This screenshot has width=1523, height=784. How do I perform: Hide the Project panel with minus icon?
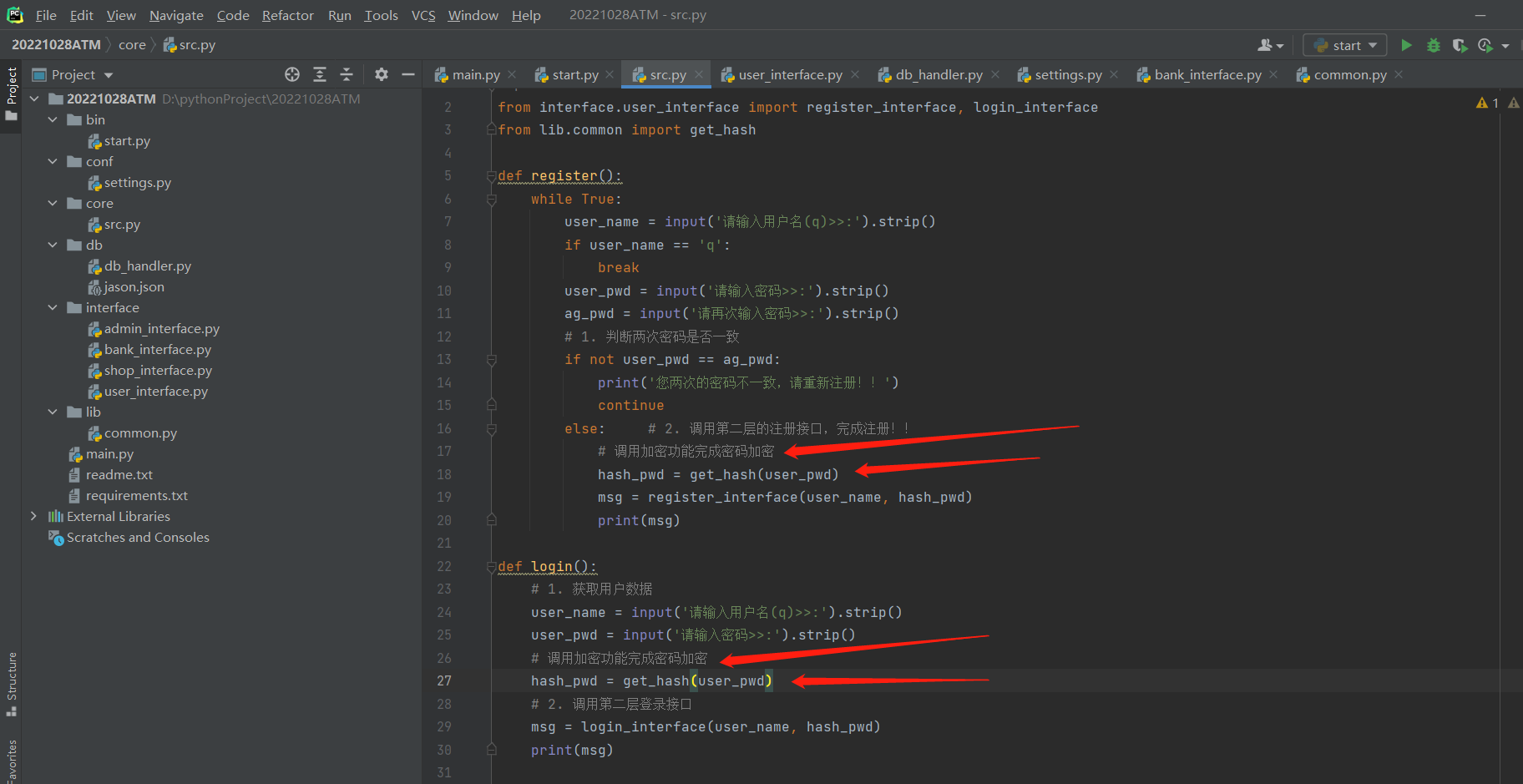(x=408, y=74)
